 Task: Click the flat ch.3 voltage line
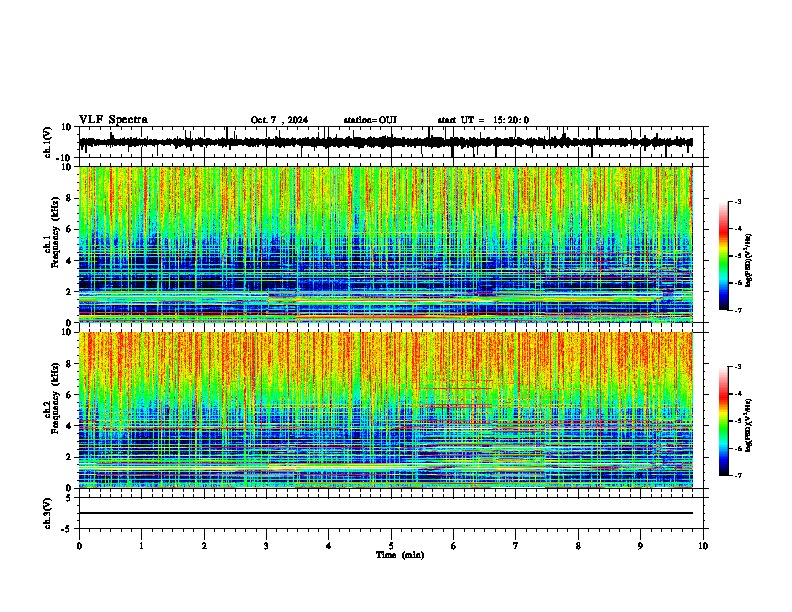pyautogui.click(x=386, y=513)
